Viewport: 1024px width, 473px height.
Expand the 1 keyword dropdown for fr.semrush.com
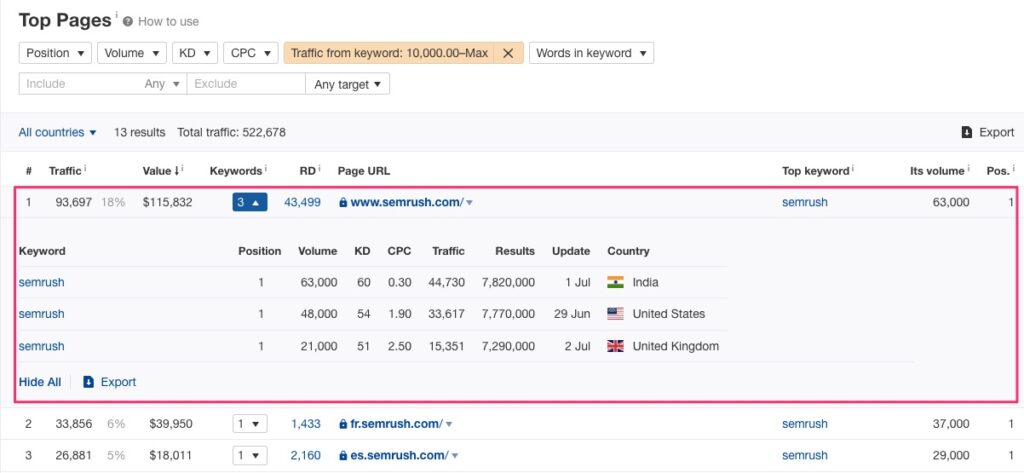tap(249, 424)
